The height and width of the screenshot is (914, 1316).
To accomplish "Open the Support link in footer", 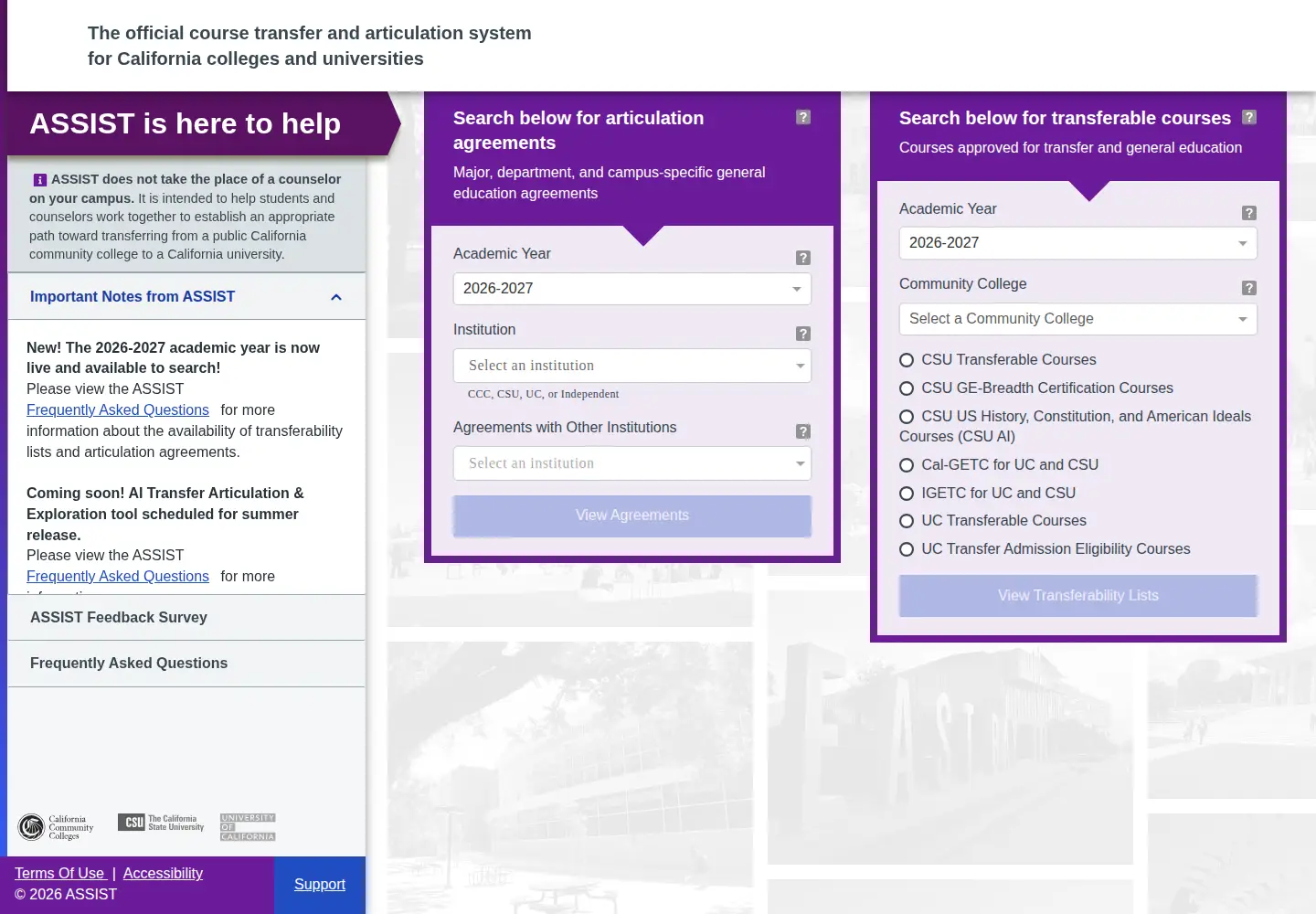I will pos(320,885).
